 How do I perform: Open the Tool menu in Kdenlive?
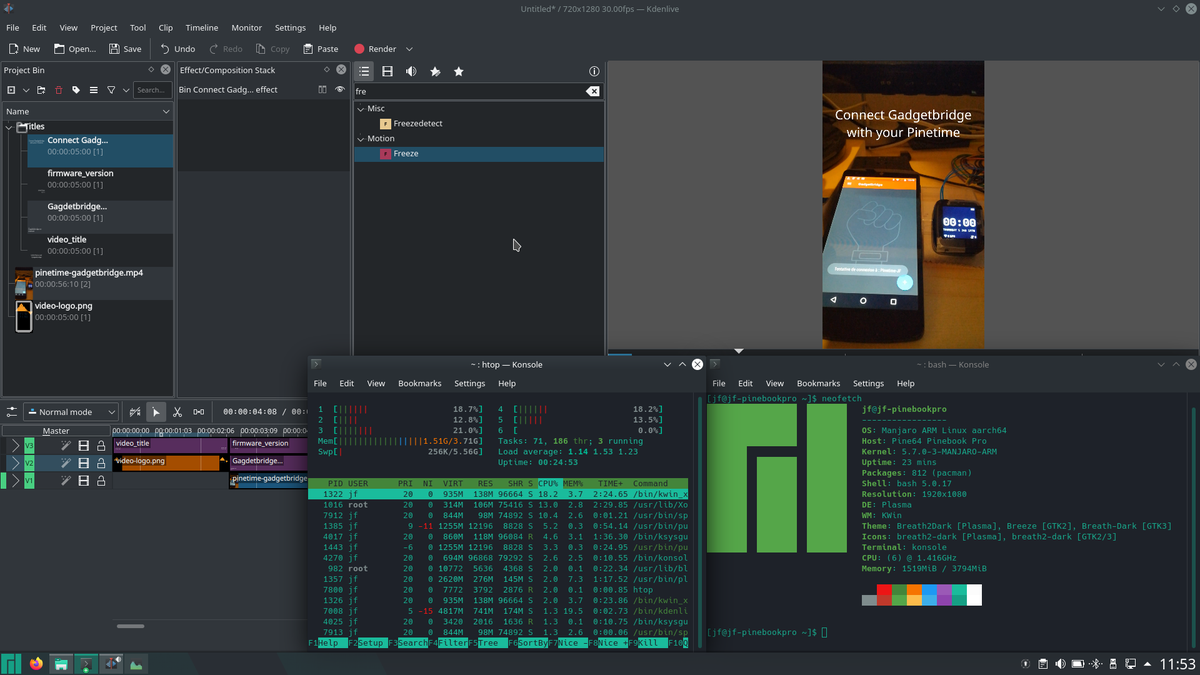point(138,28)
